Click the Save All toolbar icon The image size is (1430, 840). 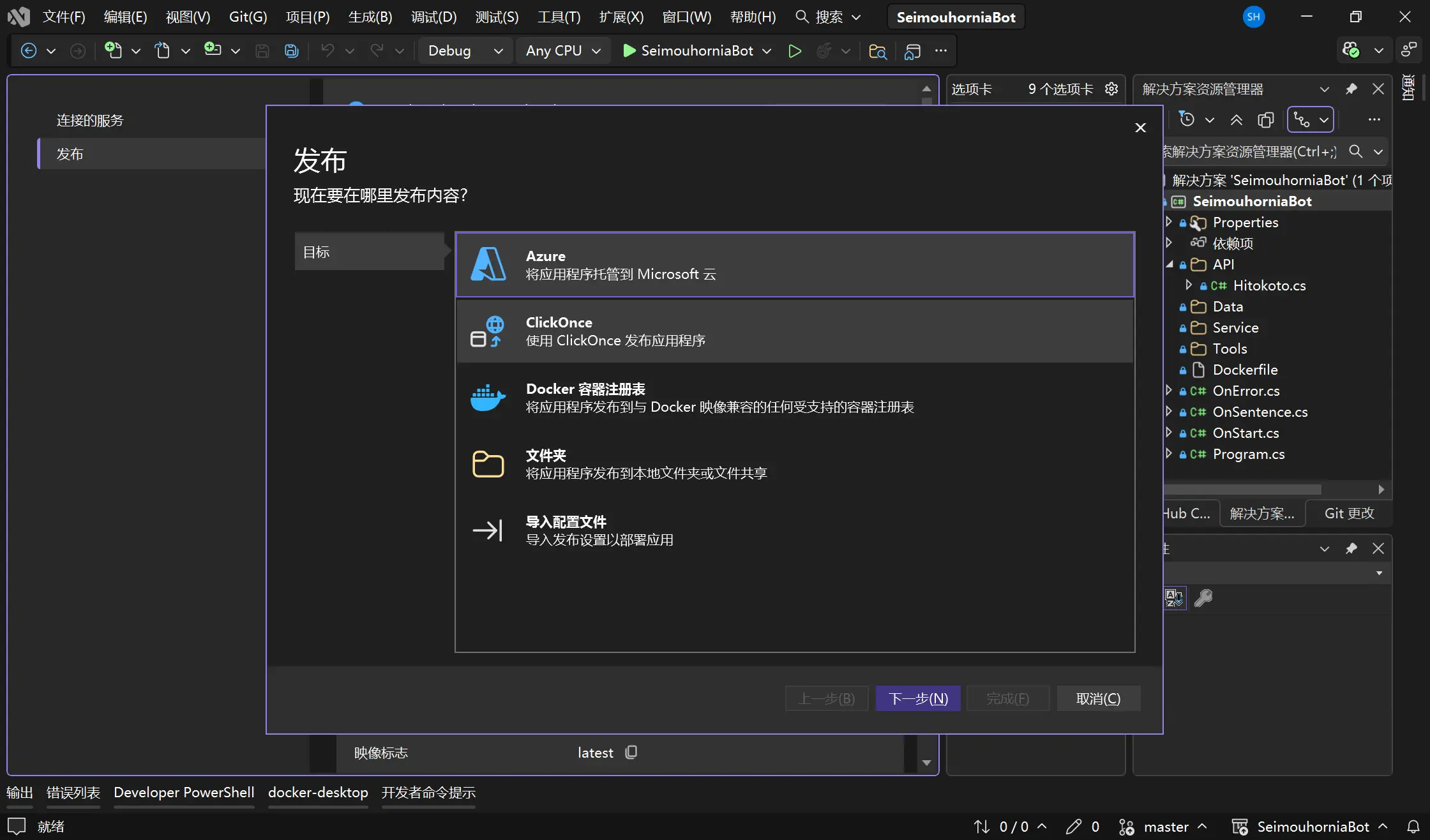292,51
